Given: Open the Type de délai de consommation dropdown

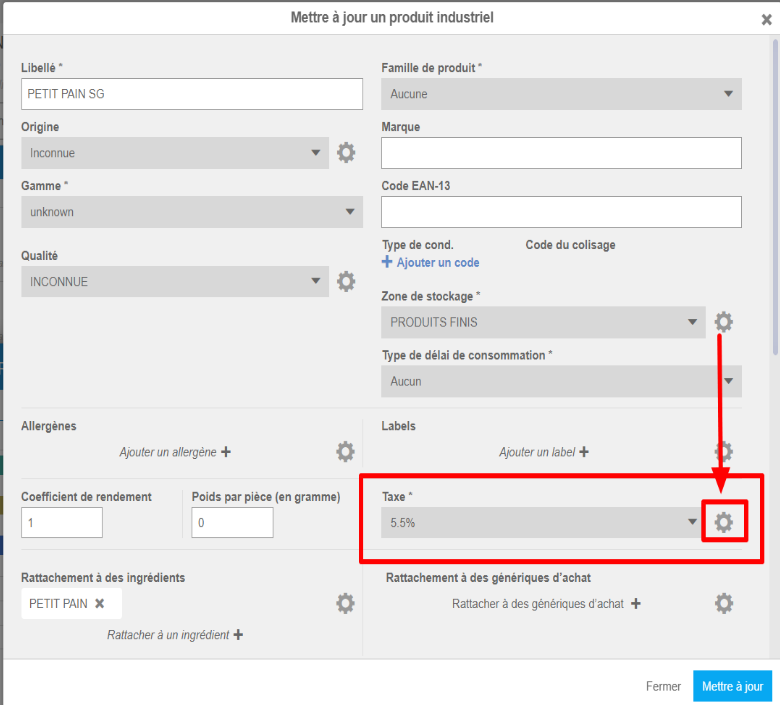Looking at the screenshot, I should [x=561, y=381].
